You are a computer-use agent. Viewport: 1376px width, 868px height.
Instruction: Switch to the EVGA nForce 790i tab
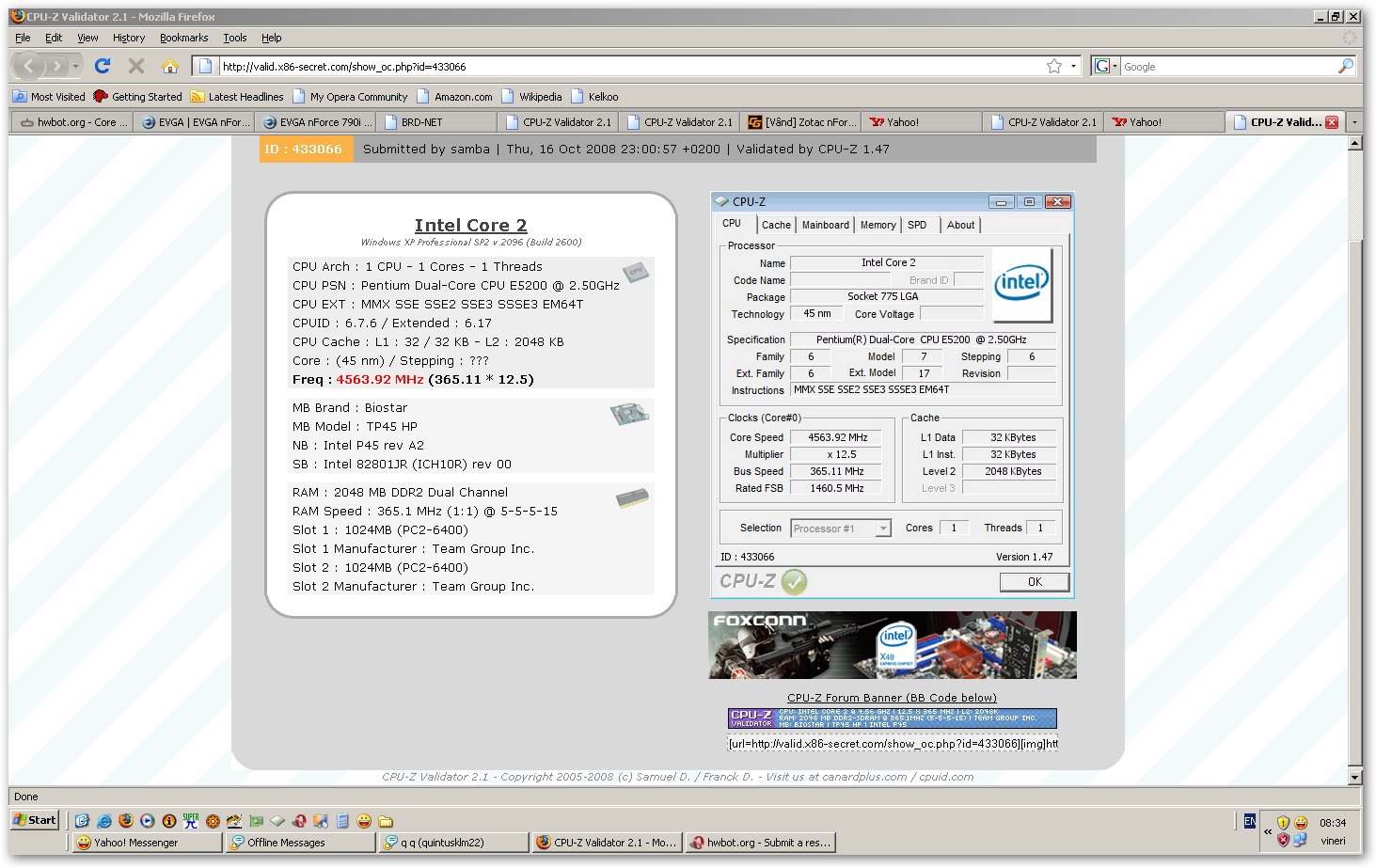[316, 122]
